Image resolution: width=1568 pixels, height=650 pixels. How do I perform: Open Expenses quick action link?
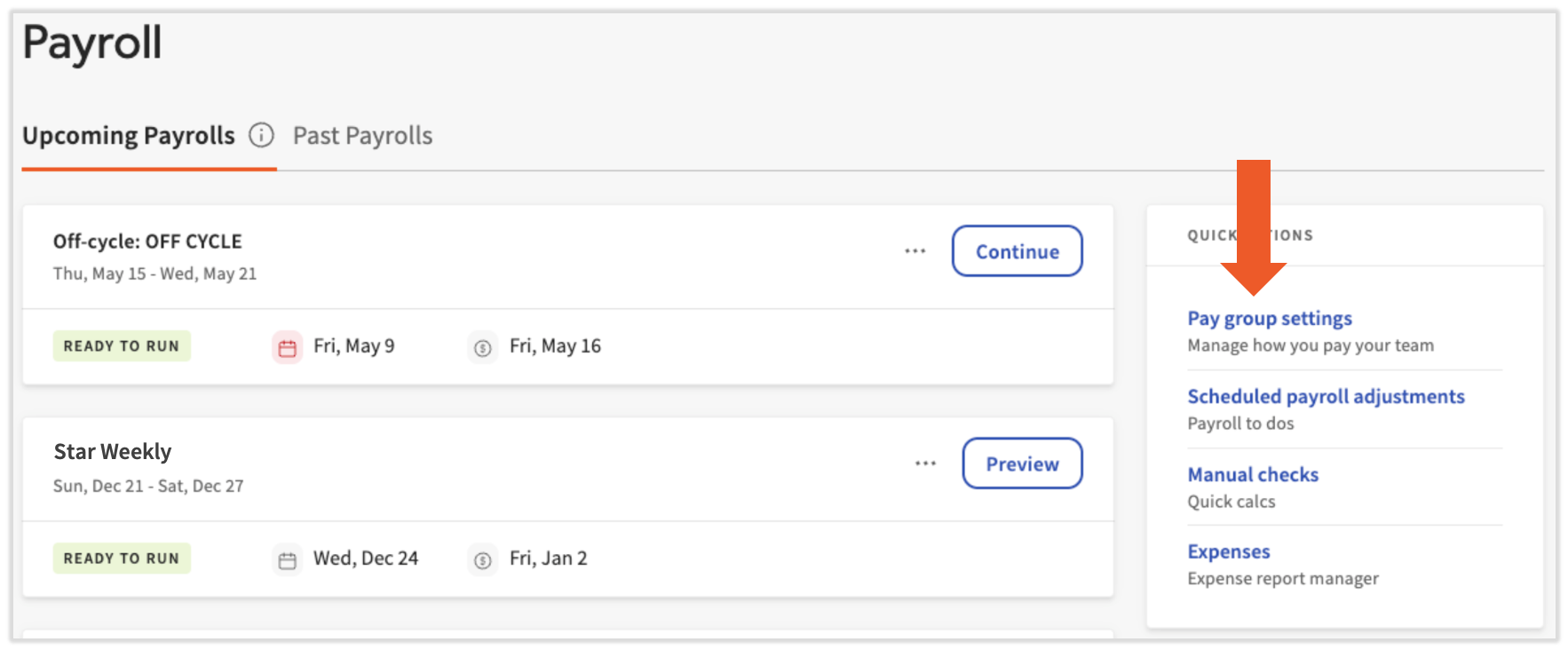click(1228, 551)
